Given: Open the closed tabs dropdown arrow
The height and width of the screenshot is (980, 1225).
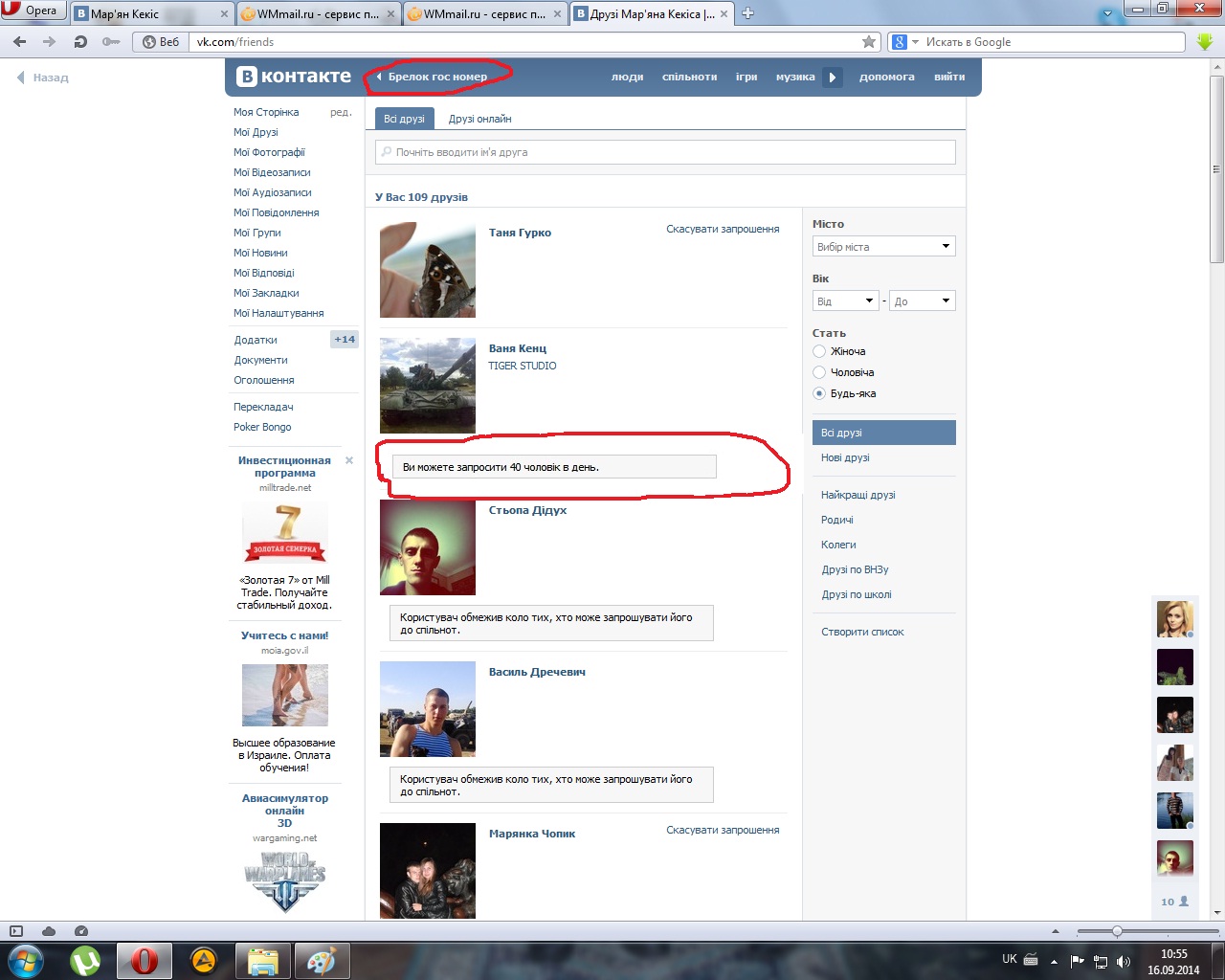Looking at the screenshot, I should [x=1108, y=13].
